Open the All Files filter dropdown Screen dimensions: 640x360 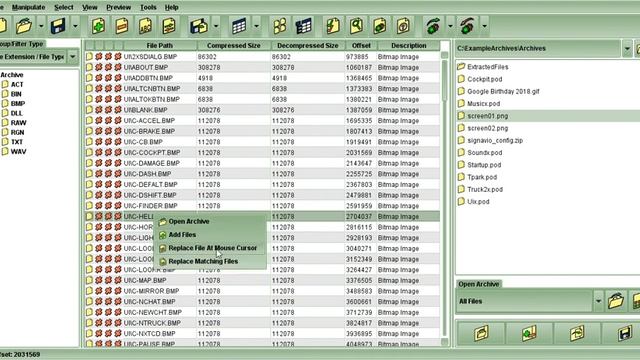(598, 301)
